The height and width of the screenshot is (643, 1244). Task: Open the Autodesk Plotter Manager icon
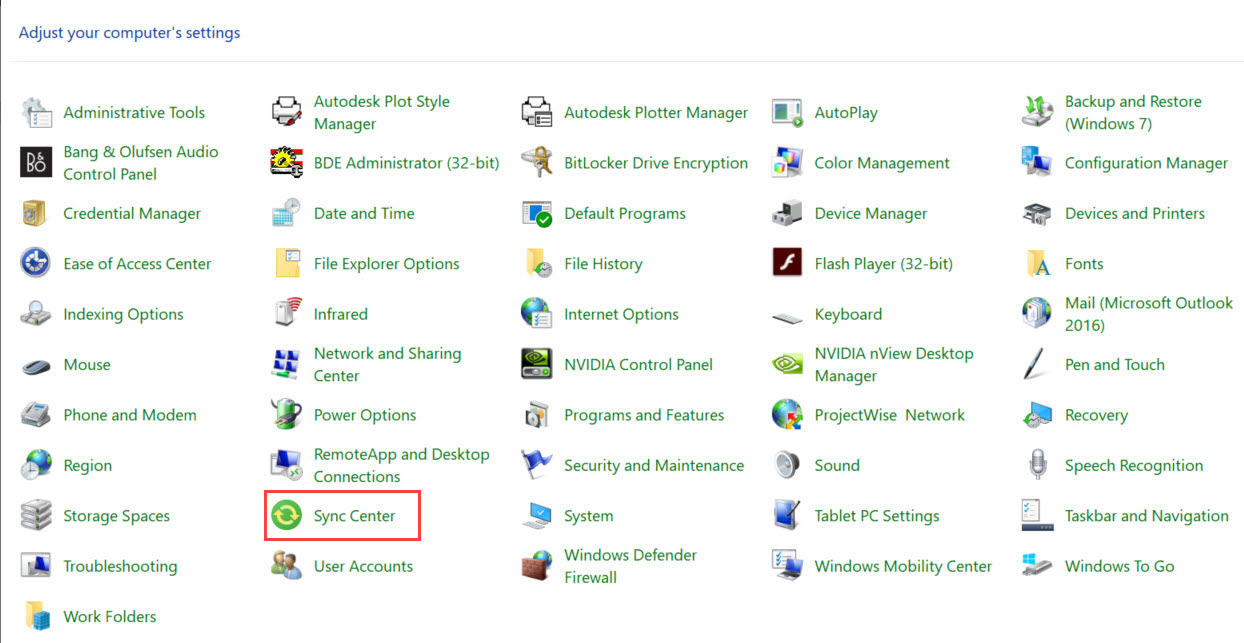tap(537, 113)
